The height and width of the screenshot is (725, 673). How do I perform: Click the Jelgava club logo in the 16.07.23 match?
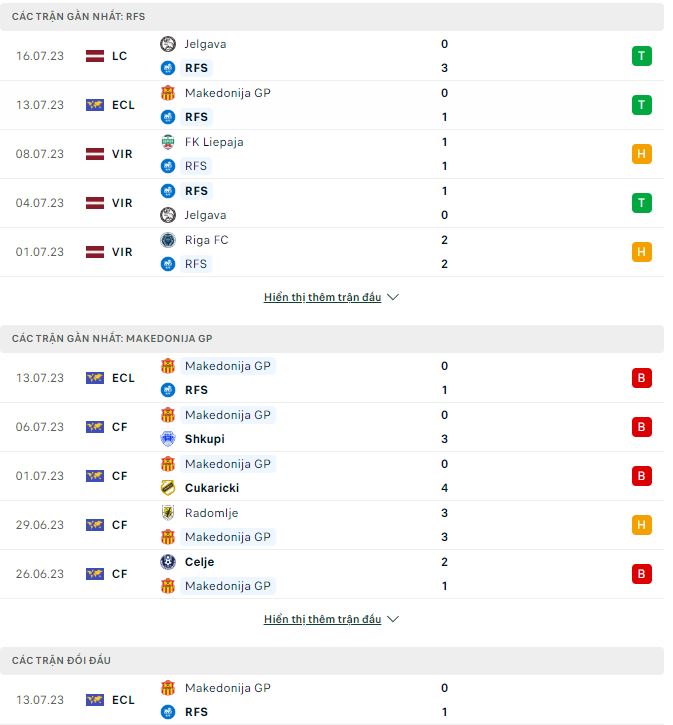click(168, 44)
